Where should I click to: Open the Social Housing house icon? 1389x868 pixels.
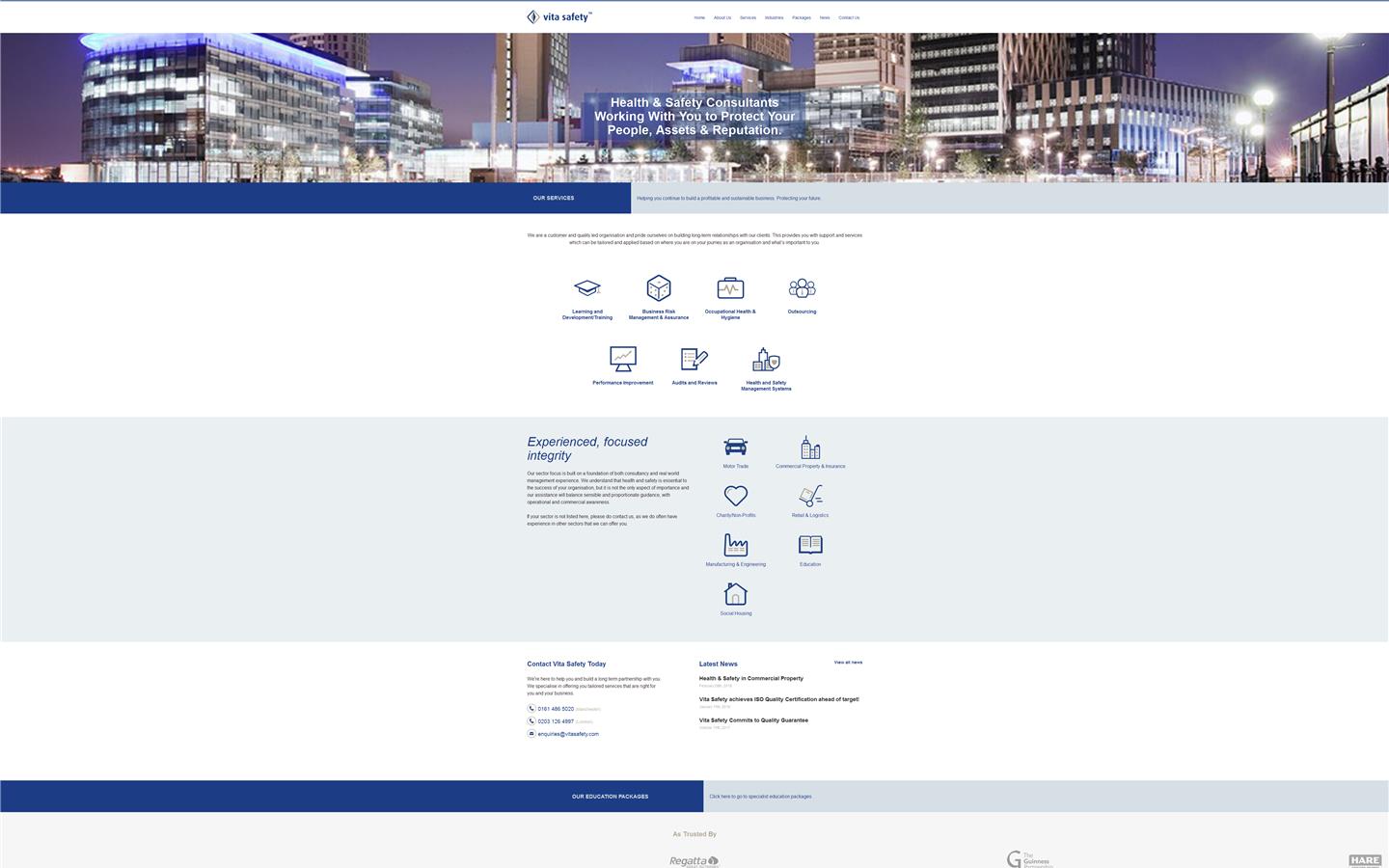tap(735, 593)
